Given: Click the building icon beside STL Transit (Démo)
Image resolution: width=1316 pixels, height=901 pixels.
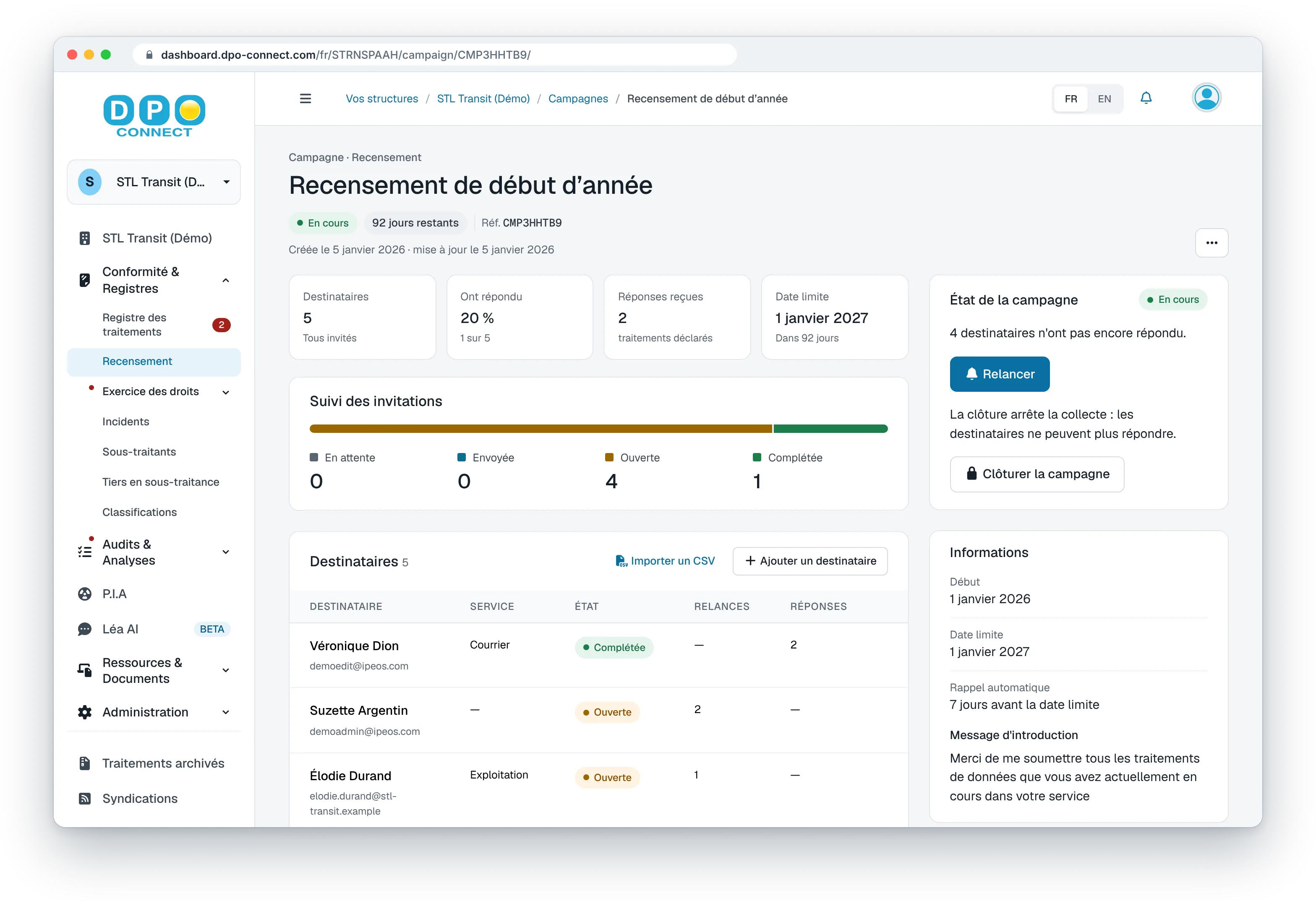Looking at the screenshot, I should [x=85, y=238].
